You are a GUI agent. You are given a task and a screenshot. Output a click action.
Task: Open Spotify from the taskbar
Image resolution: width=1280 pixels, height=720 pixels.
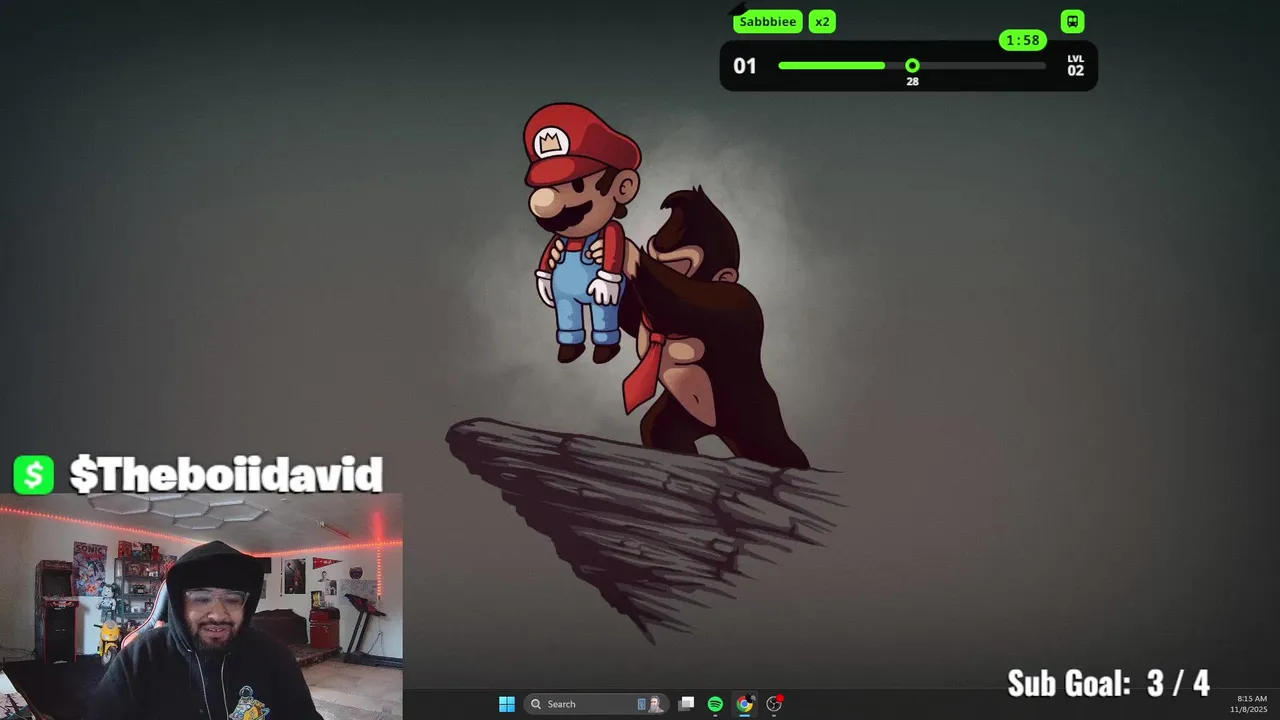715,704
